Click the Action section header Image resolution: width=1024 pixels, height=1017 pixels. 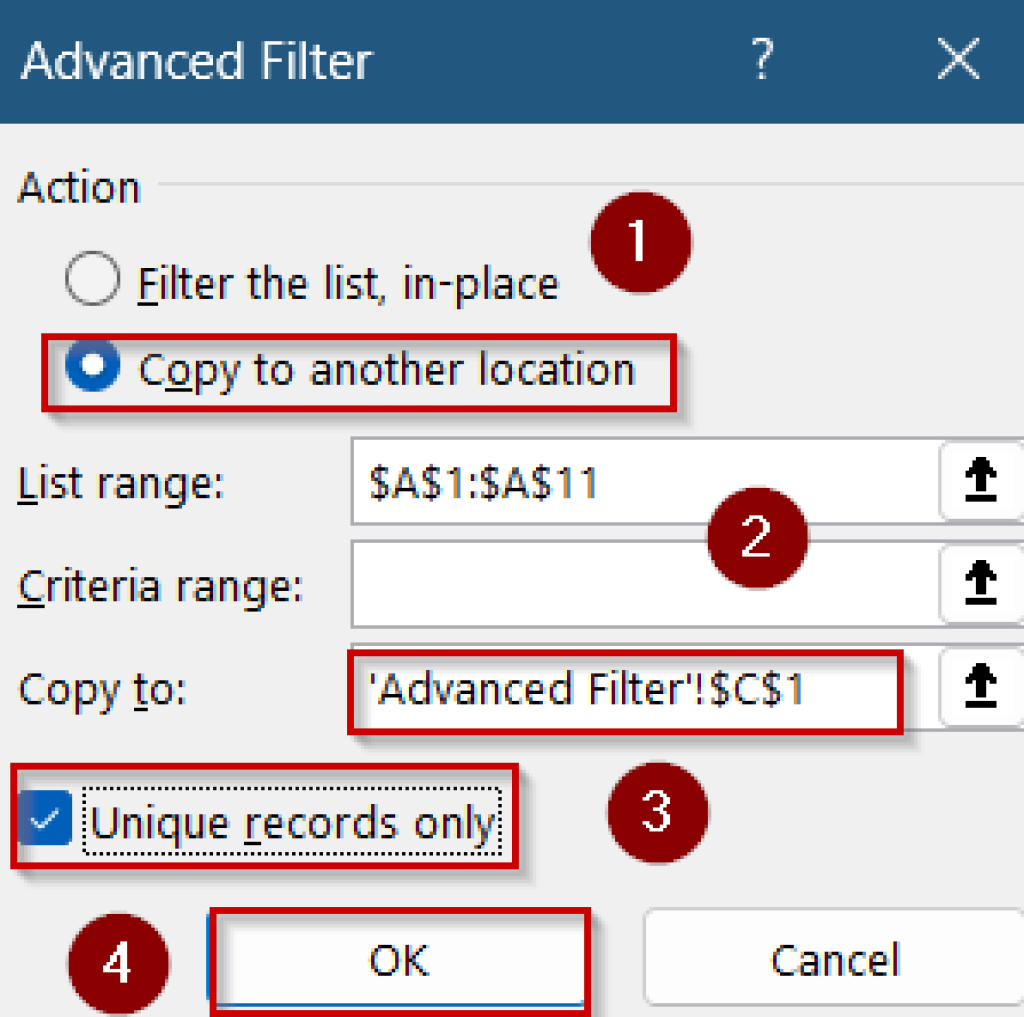click(78, 187)
